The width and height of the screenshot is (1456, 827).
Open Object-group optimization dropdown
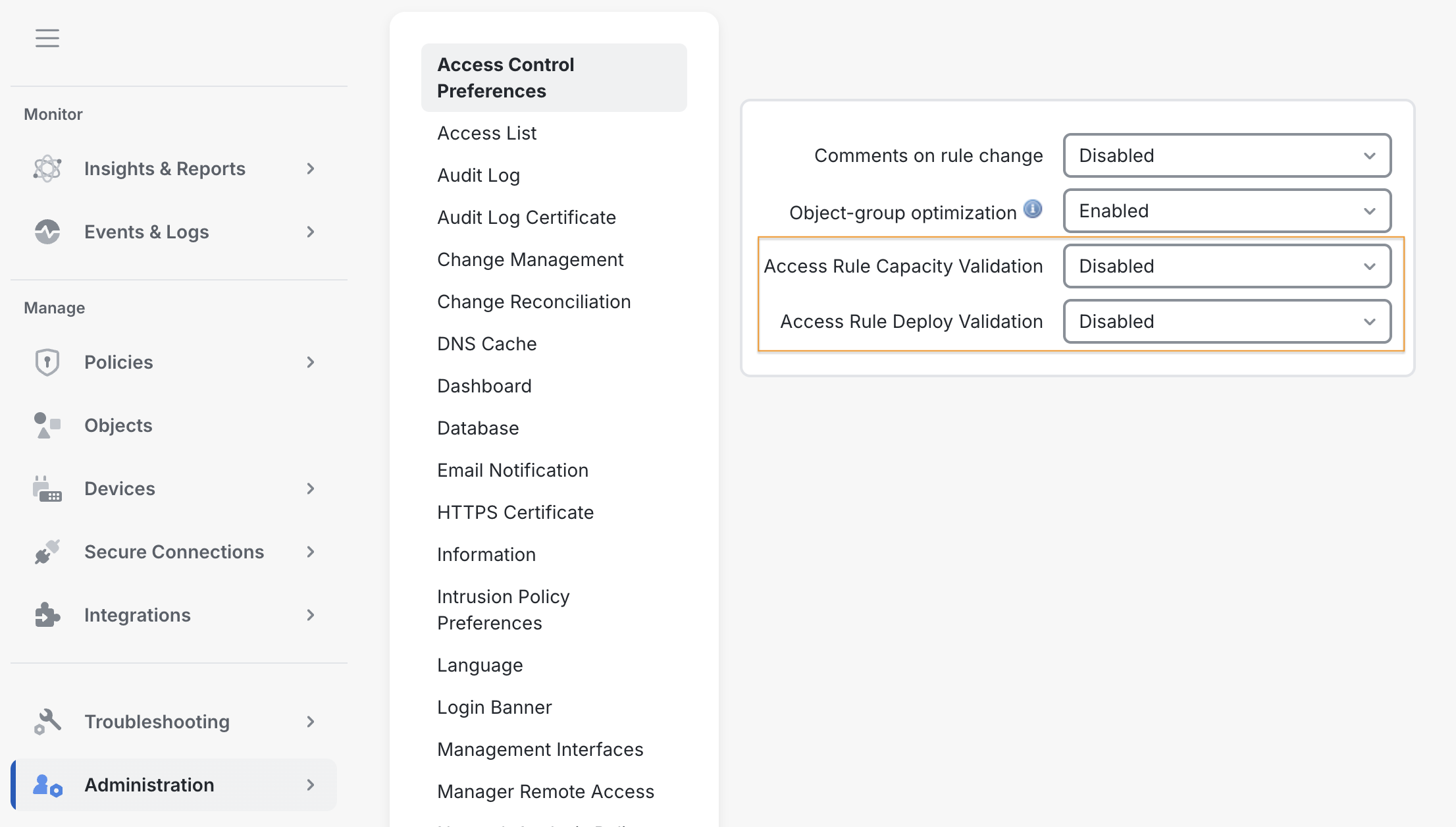click(1227, 211)
